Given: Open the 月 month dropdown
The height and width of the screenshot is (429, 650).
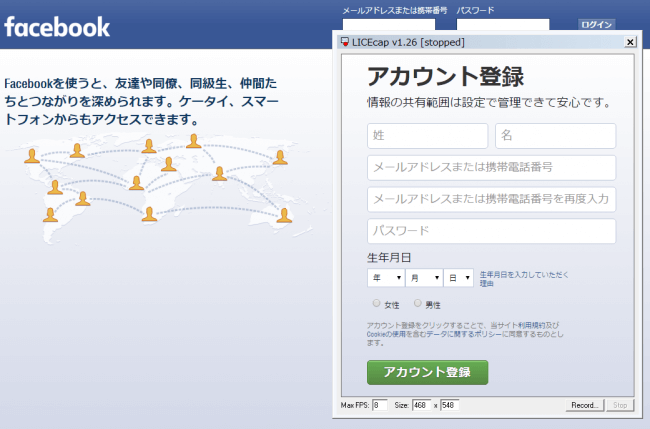Looking at the screenshot, I should (x=424, y=278).
